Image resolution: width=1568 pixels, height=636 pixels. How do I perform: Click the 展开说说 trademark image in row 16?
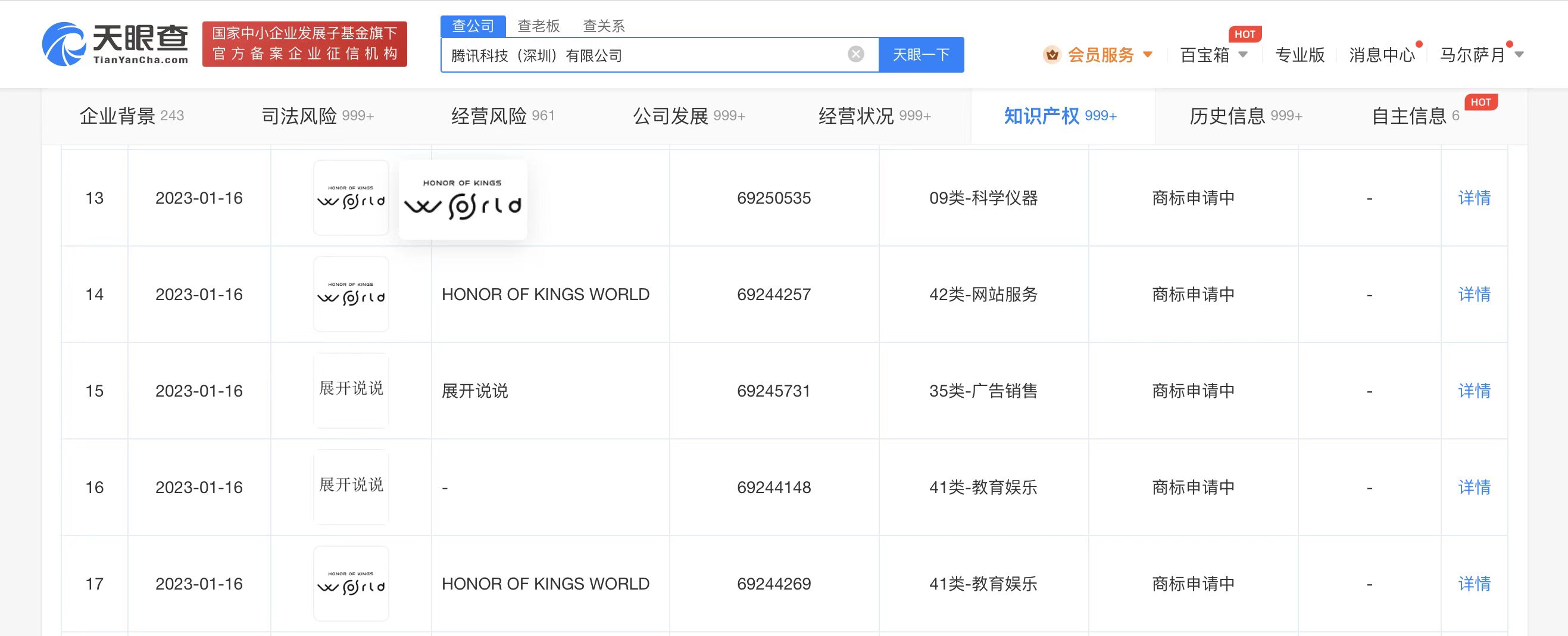click(351, 487)
